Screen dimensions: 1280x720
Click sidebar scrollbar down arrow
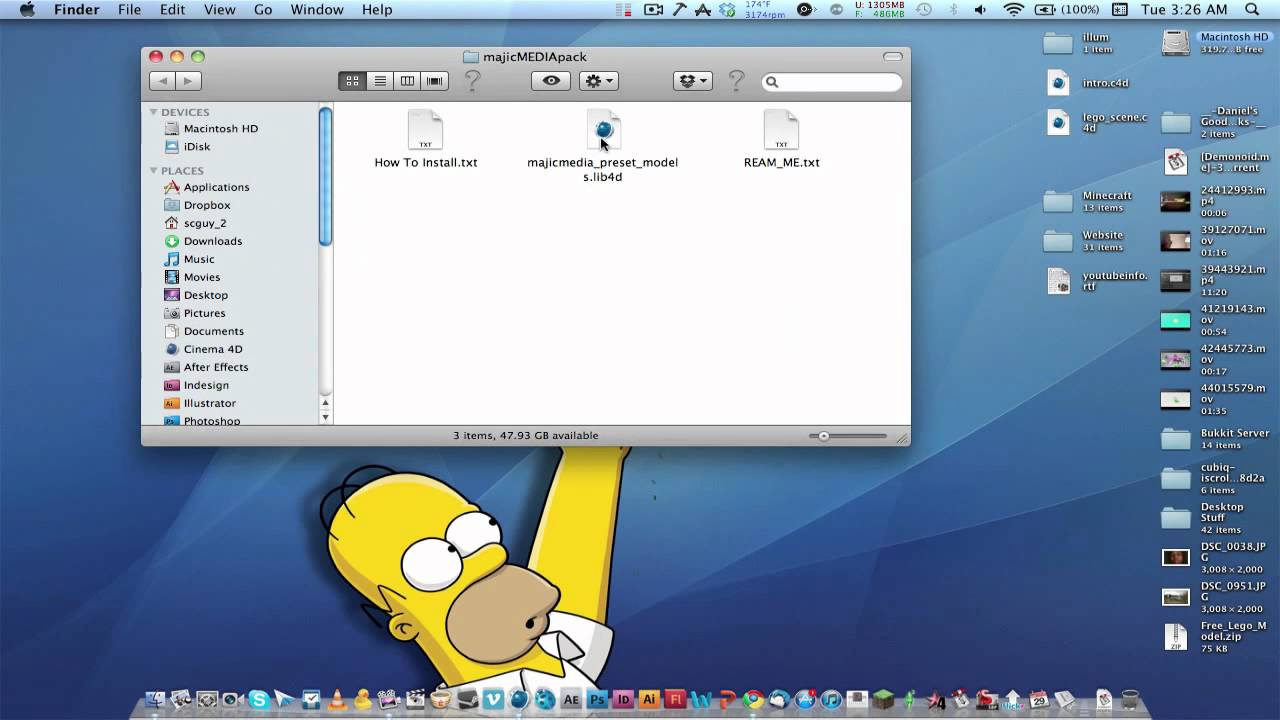click(325, 417)
